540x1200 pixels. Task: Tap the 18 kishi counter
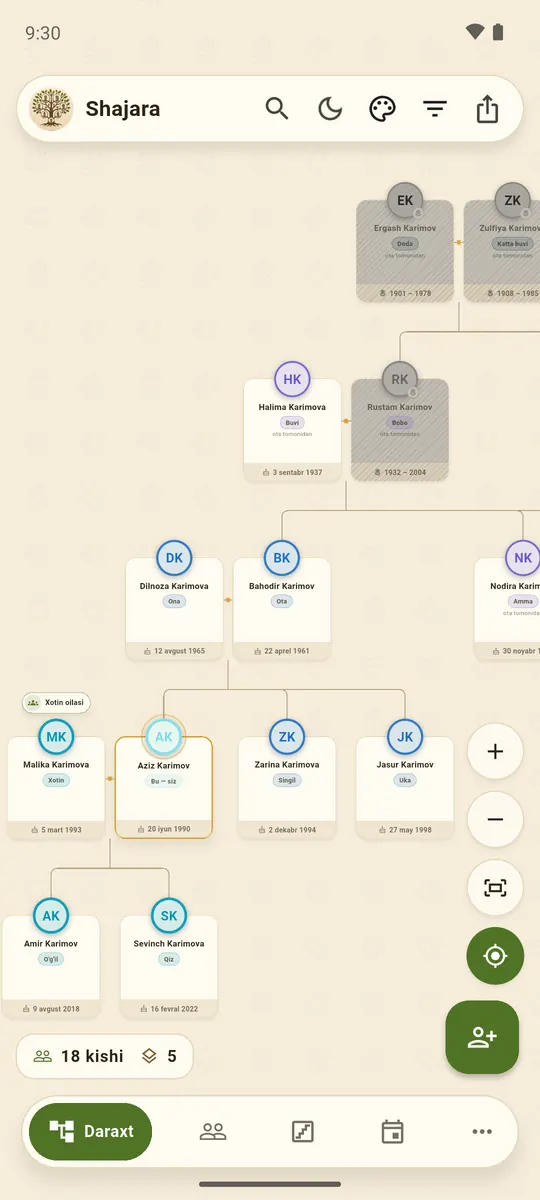pyautogui.click(x=78, y=1056)
